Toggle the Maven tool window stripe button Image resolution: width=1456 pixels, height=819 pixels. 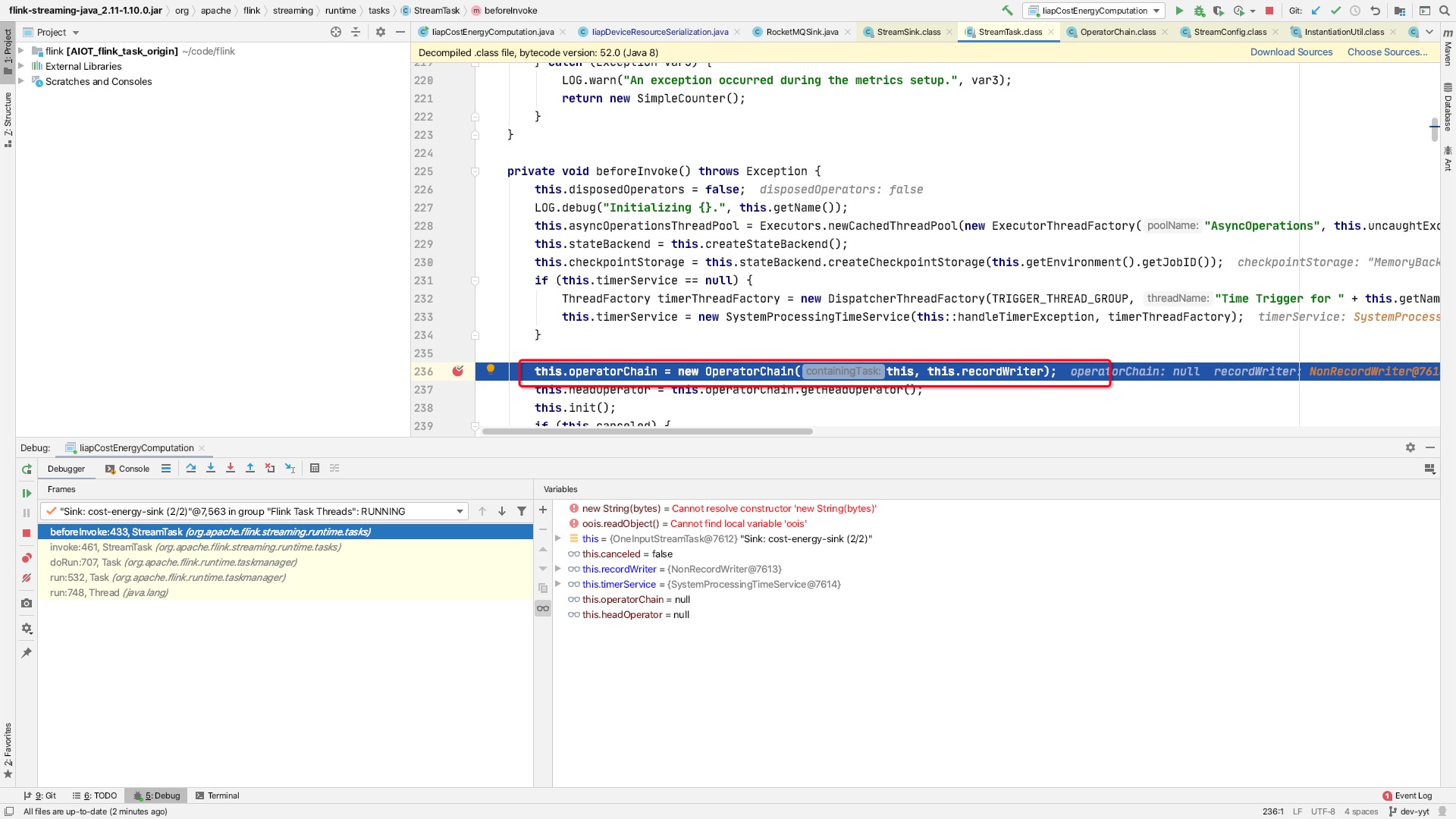pos(1448,48)
